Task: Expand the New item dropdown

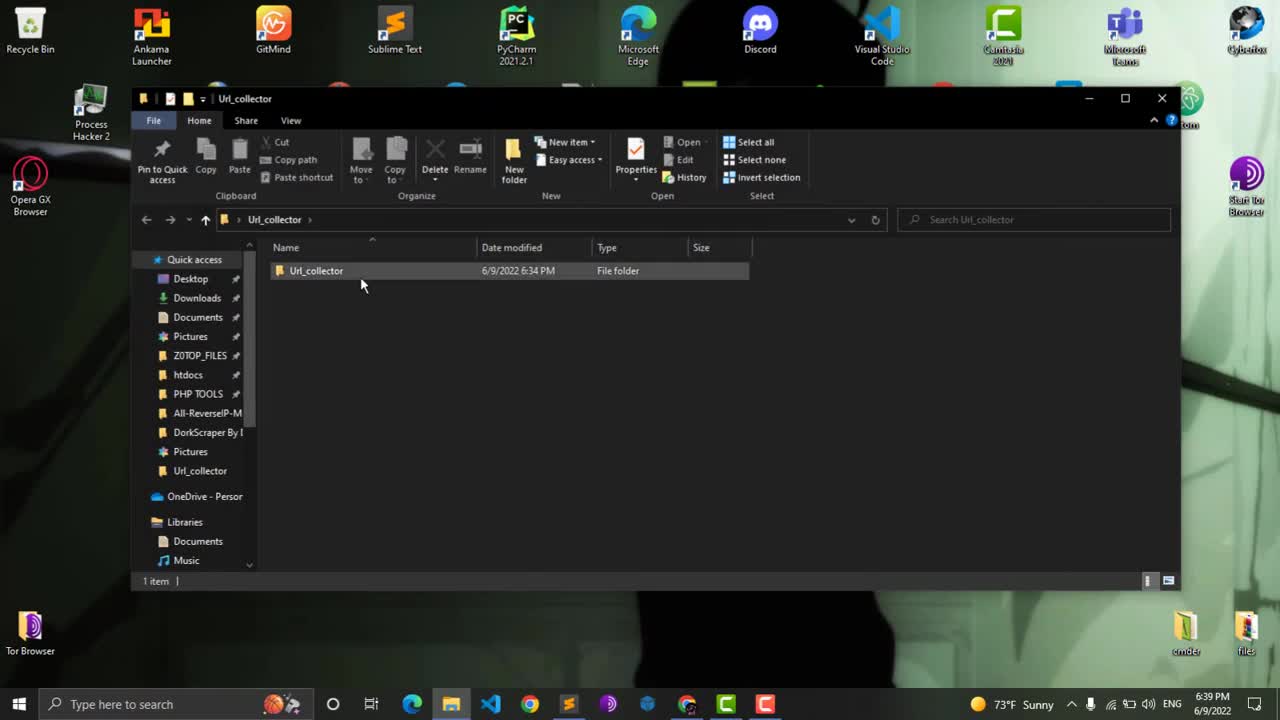Action: click(x=565, y=142)
